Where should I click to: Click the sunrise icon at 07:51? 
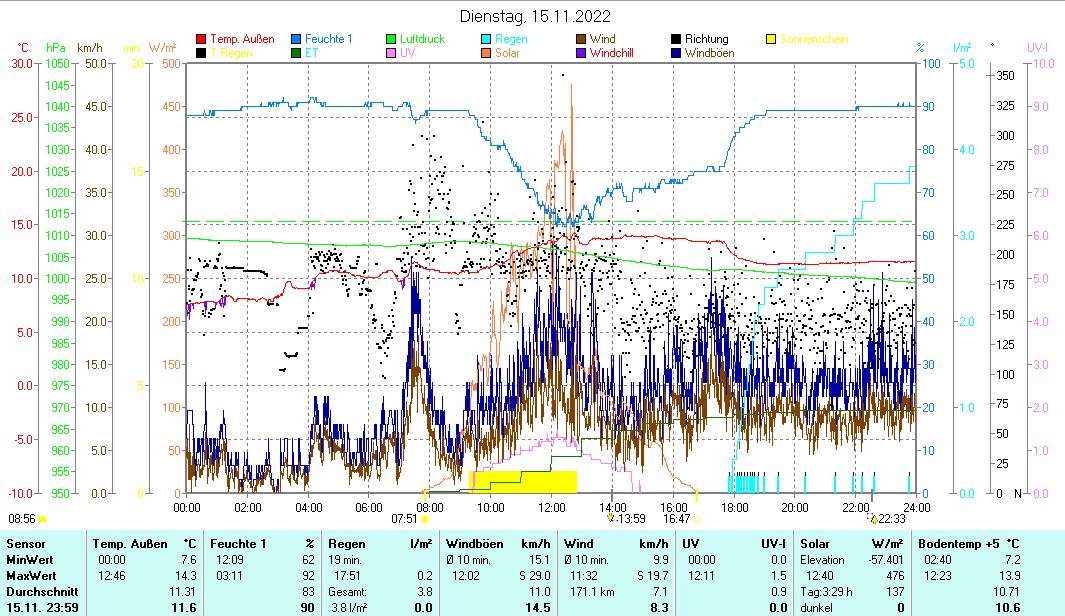coord(425,519)
